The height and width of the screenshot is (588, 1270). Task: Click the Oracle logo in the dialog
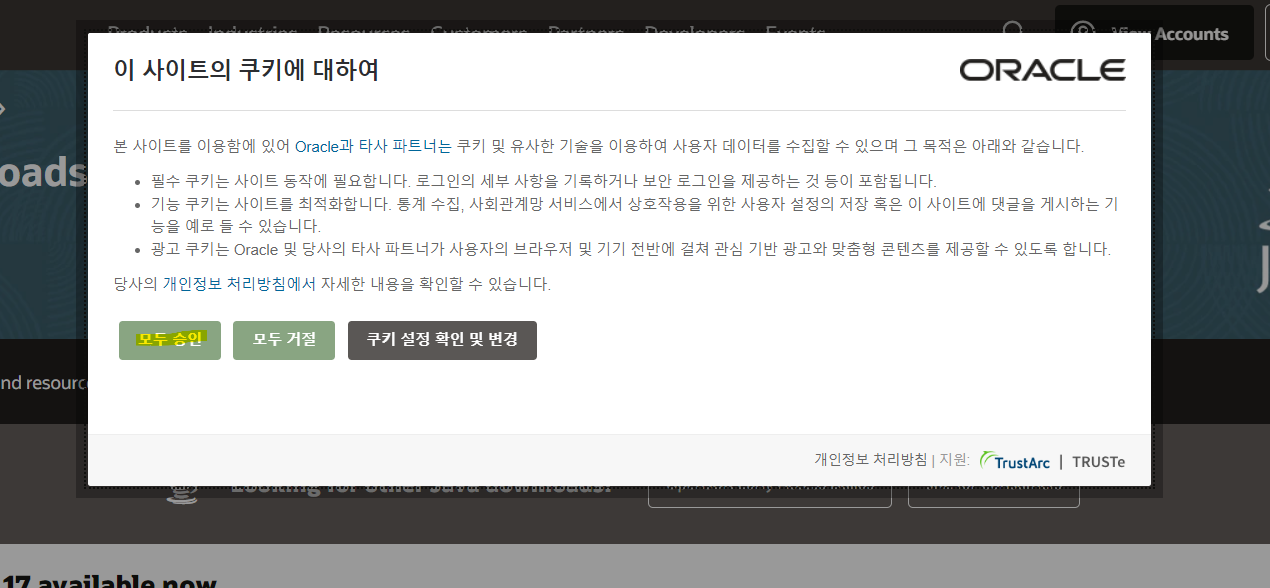click(1042, 70)
